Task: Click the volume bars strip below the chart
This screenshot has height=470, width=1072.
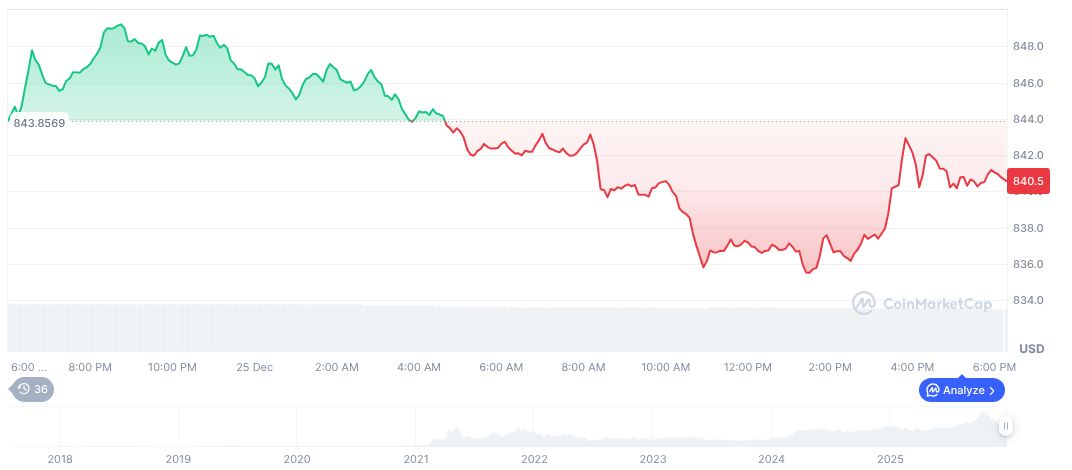Action: pos(500,326)
